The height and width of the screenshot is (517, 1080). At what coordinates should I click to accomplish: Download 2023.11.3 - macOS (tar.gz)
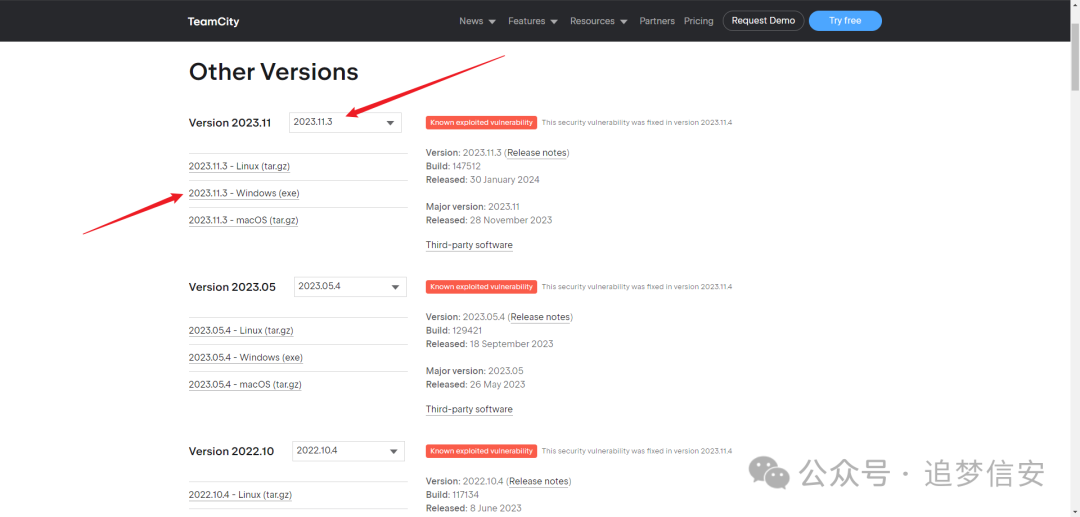[x=244, y=220]
